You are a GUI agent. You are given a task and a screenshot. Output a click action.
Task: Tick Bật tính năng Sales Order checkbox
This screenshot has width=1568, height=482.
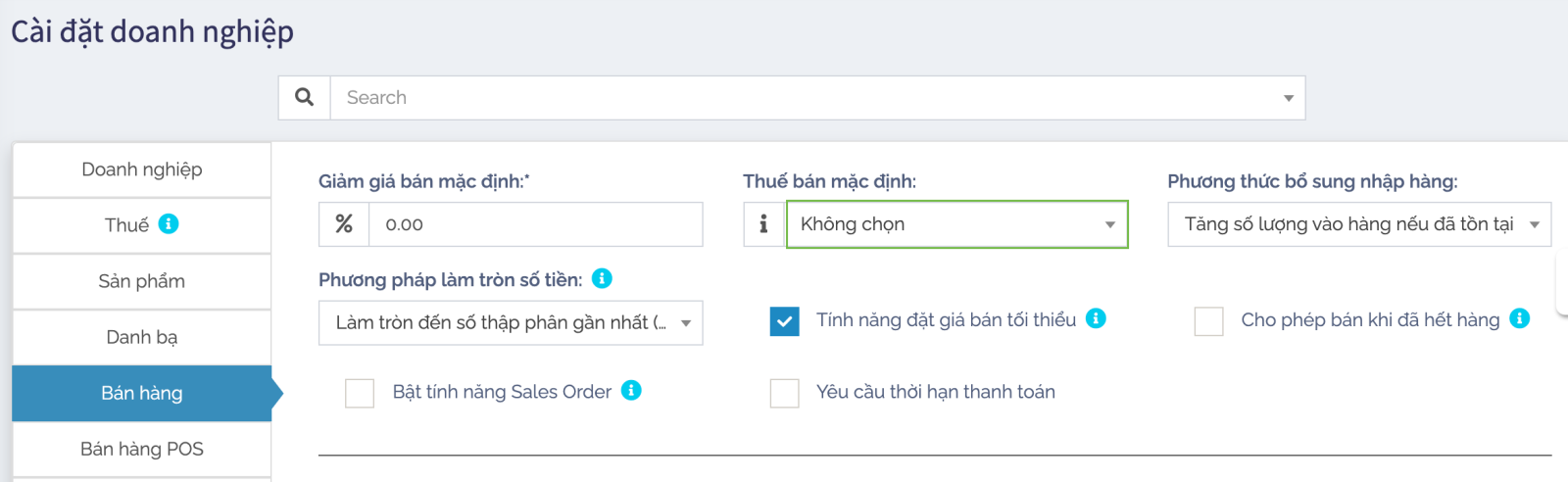tap(360, 393)
